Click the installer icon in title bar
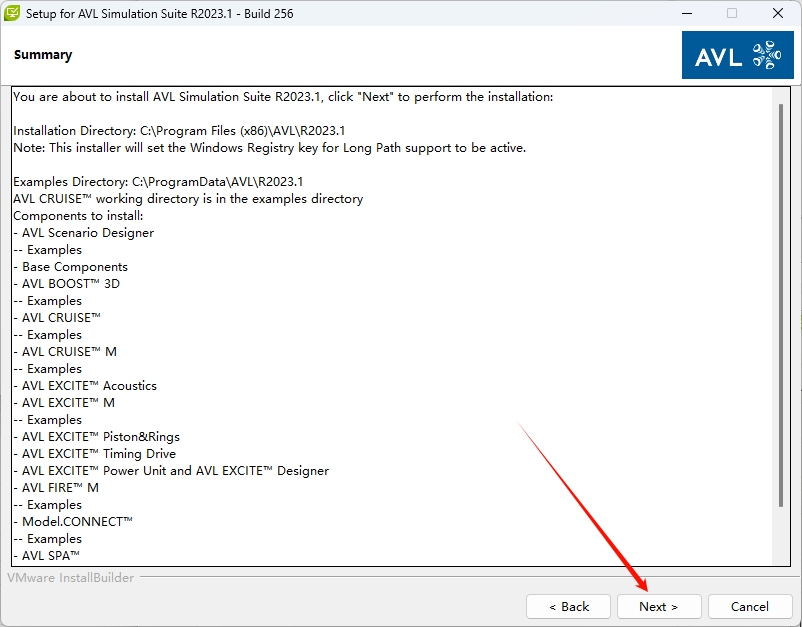 pyautogui.click(x=13, y=14)
